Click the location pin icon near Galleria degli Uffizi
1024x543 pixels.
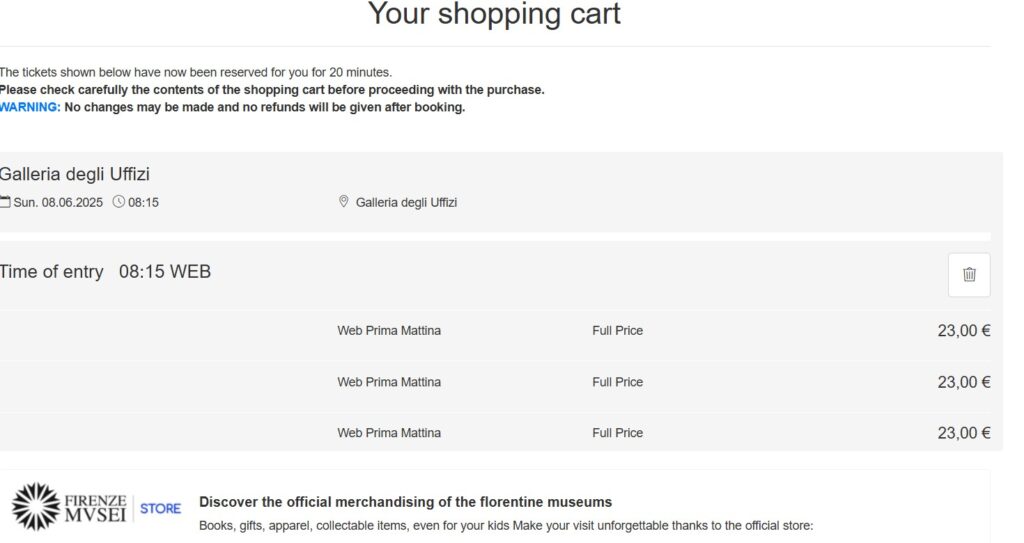[x=344, y=201]
